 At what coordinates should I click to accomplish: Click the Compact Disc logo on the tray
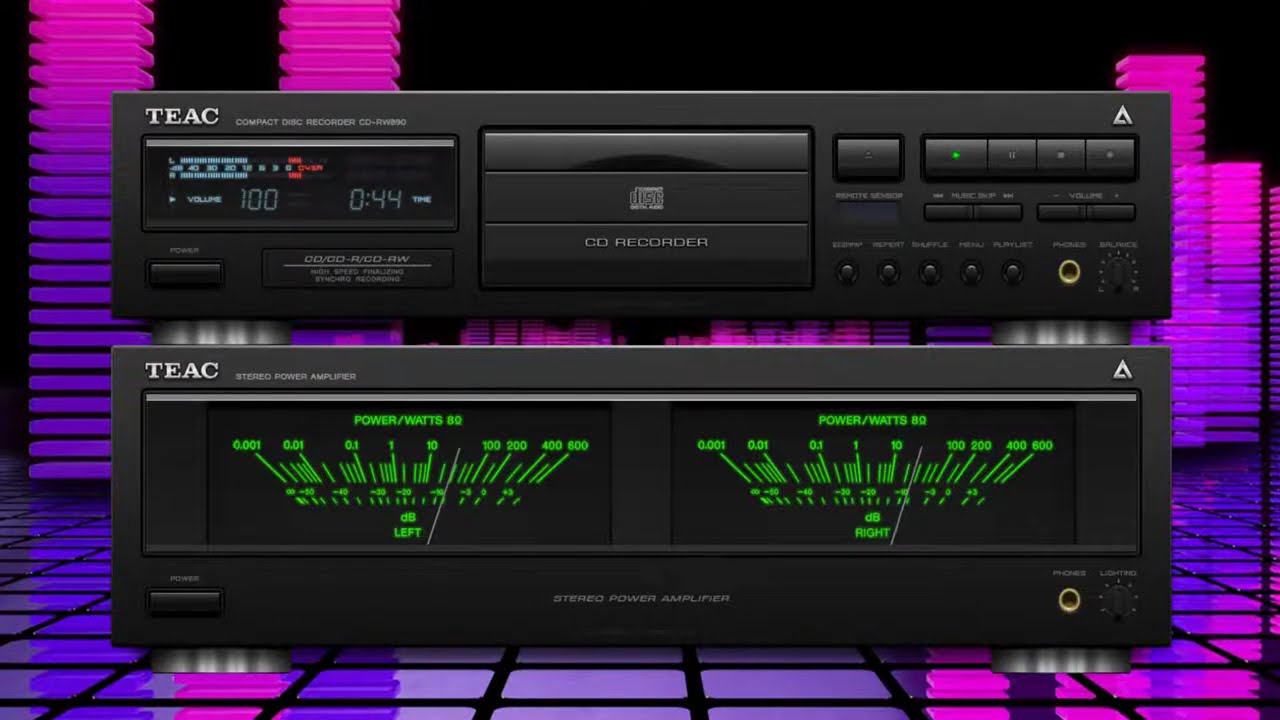point(646,198)
